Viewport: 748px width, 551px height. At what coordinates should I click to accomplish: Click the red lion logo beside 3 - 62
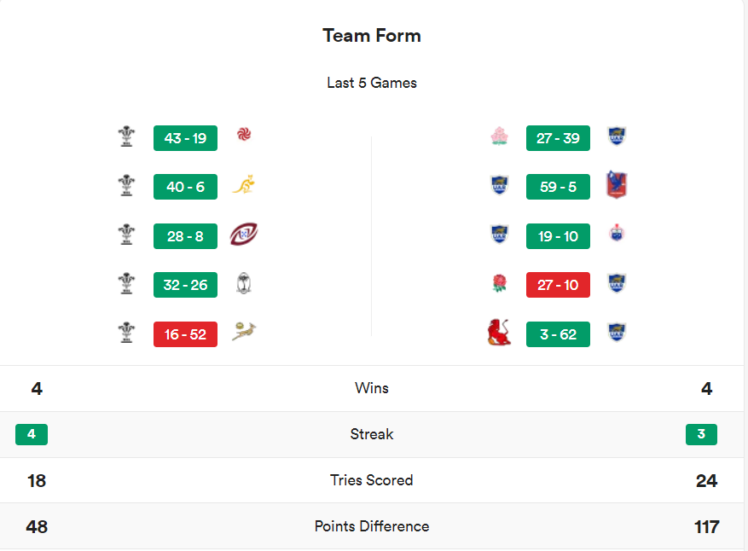pos(499,332)
